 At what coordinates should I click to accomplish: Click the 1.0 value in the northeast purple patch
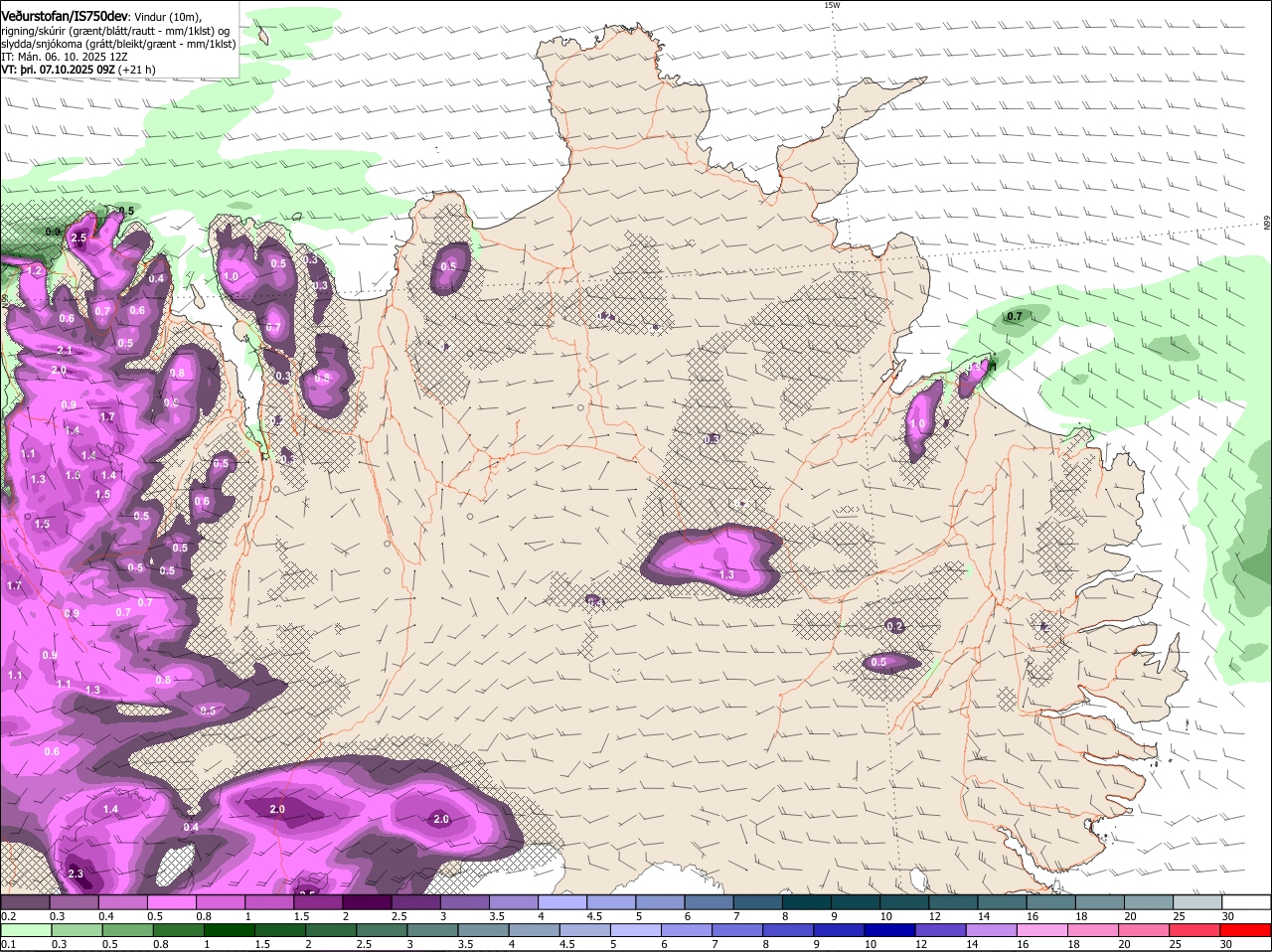(x=917, y=424)
